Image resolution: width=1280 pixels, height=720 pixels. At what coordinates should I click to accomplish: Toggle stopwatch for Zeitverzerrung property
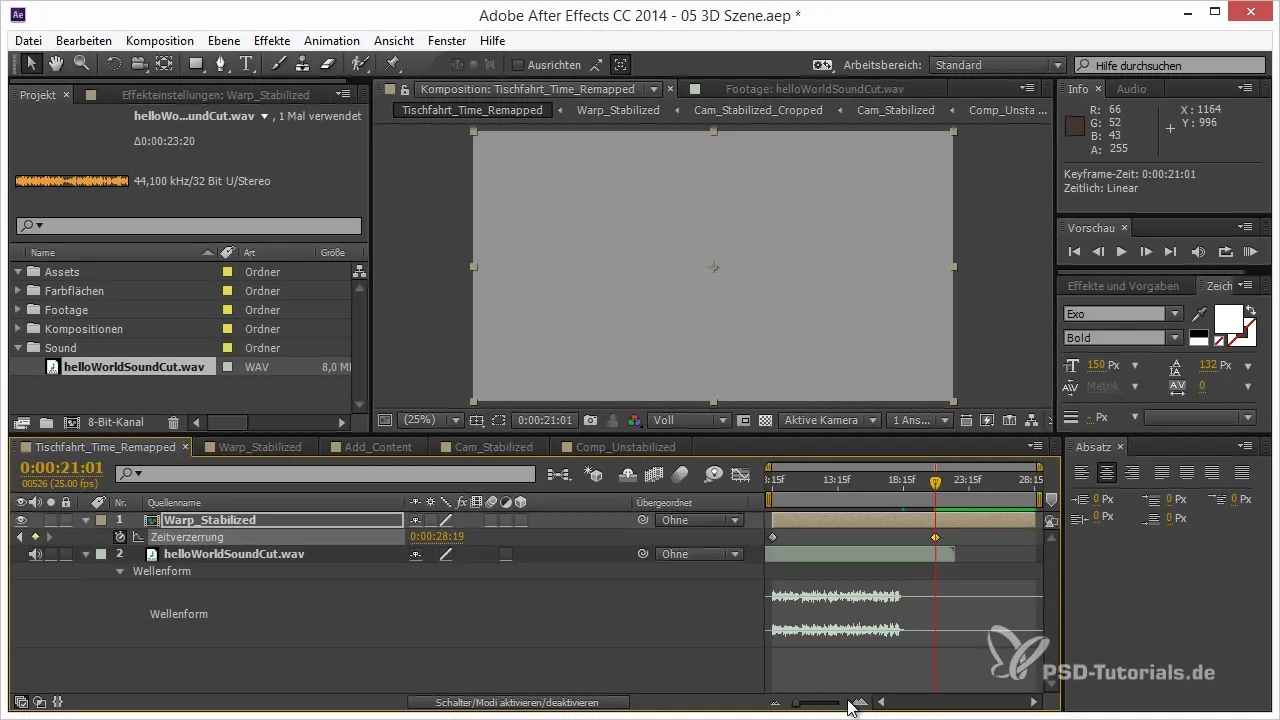click(x=120, y=537)
